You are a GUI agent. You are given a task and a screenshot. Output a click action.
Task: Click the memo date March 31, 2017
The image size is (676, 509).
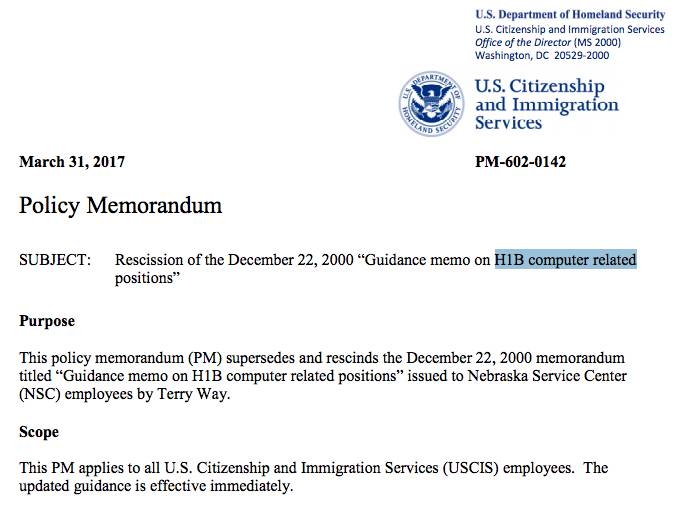(72, 162)
